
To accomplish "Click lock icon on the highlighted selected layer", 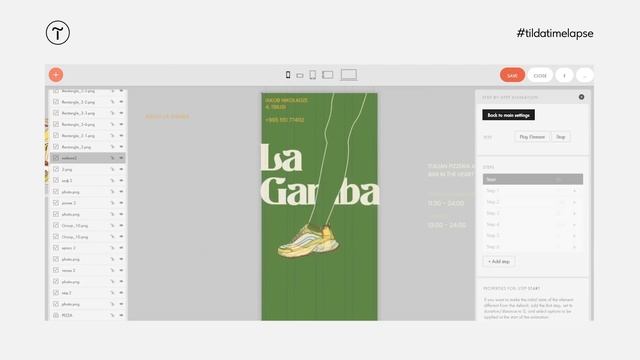I will click(112, 158).
